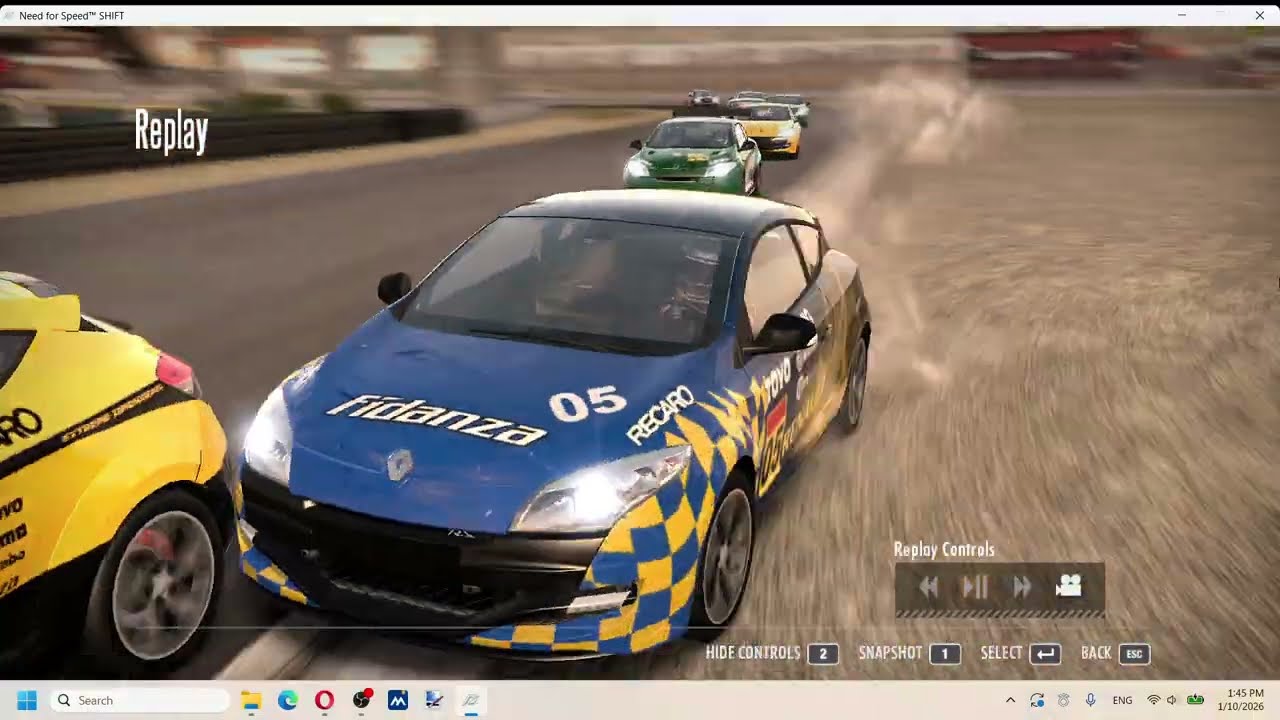Click the Replay Controls heading
Image resolution: width=1280 pixels, height=720 pixels.
pyautogui.click(x=944, y=550)
